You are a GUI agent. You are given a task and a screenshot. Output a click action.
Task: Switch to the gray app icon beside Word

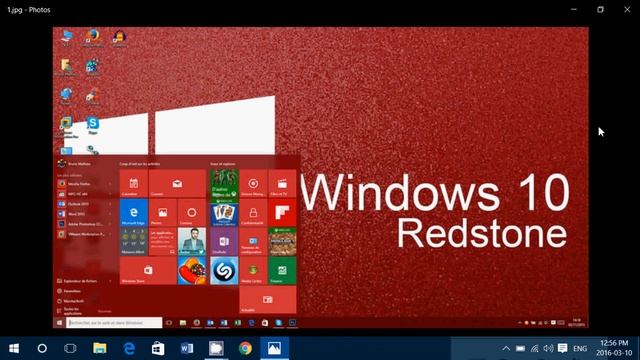(x=216, y=348)
